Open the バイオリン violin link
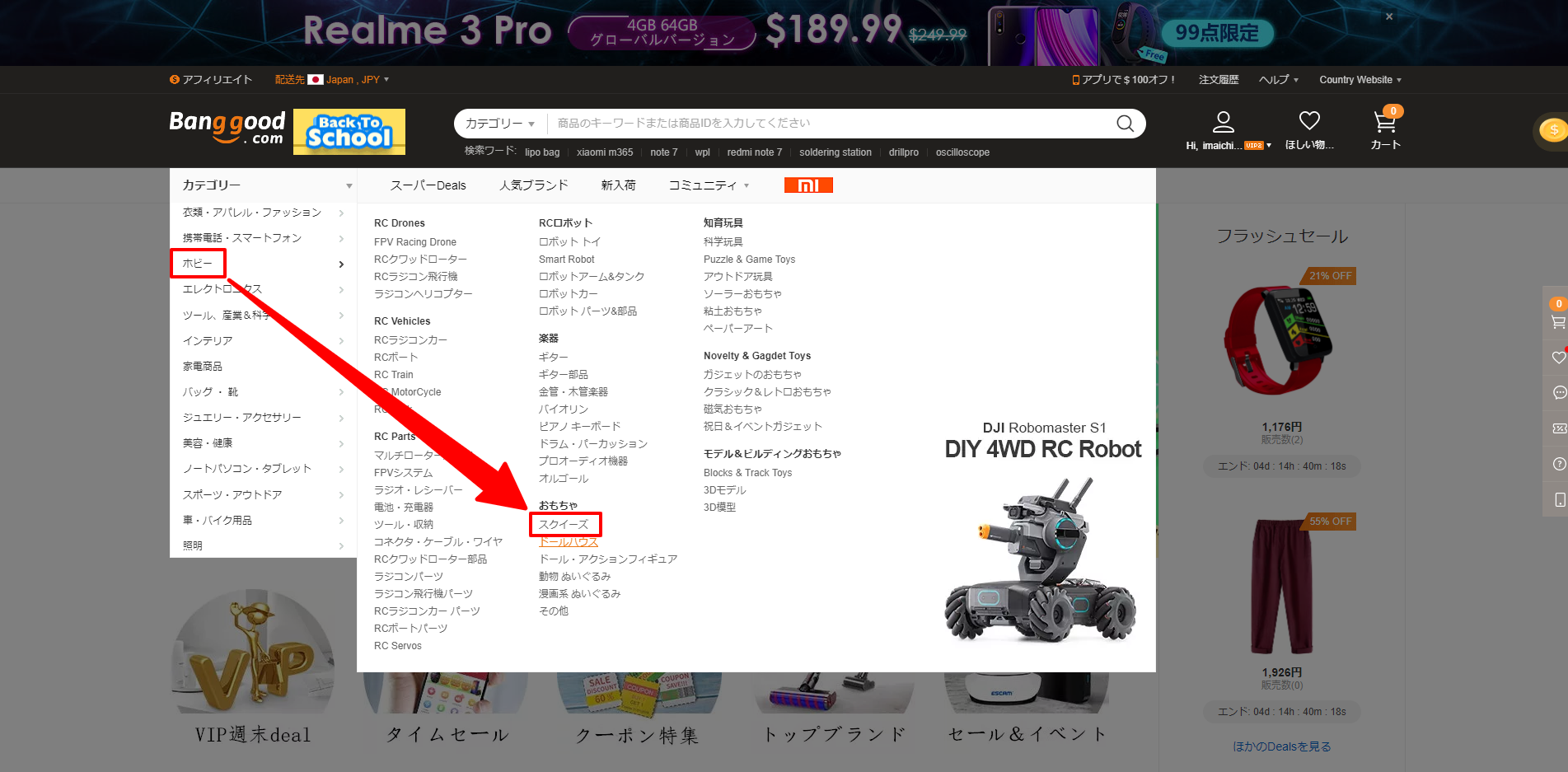The height and width of the screenshot is (772, 1568). coord(564,409)
